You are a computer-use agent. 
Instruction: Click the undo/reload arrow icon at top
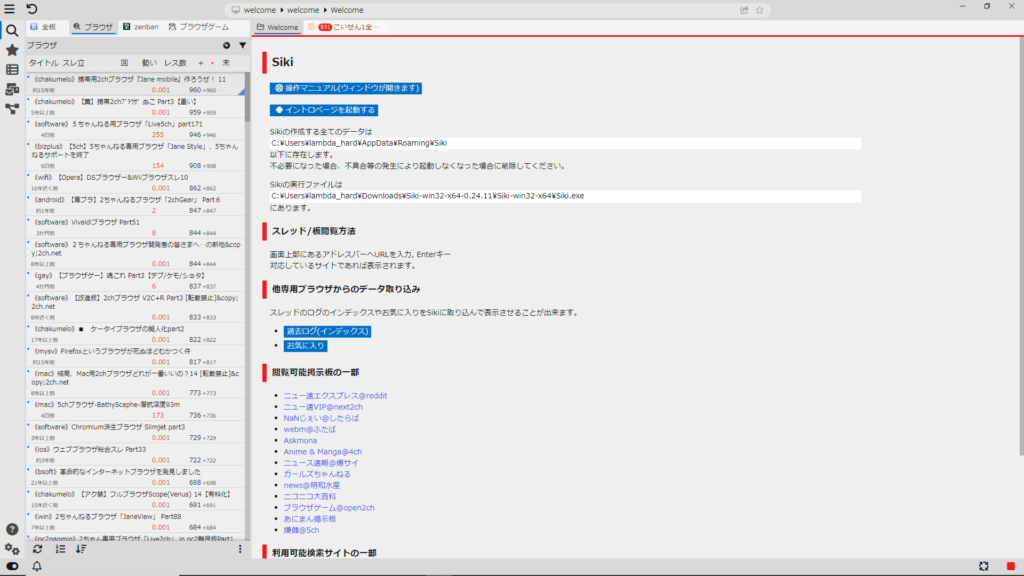tap(31, 9)
